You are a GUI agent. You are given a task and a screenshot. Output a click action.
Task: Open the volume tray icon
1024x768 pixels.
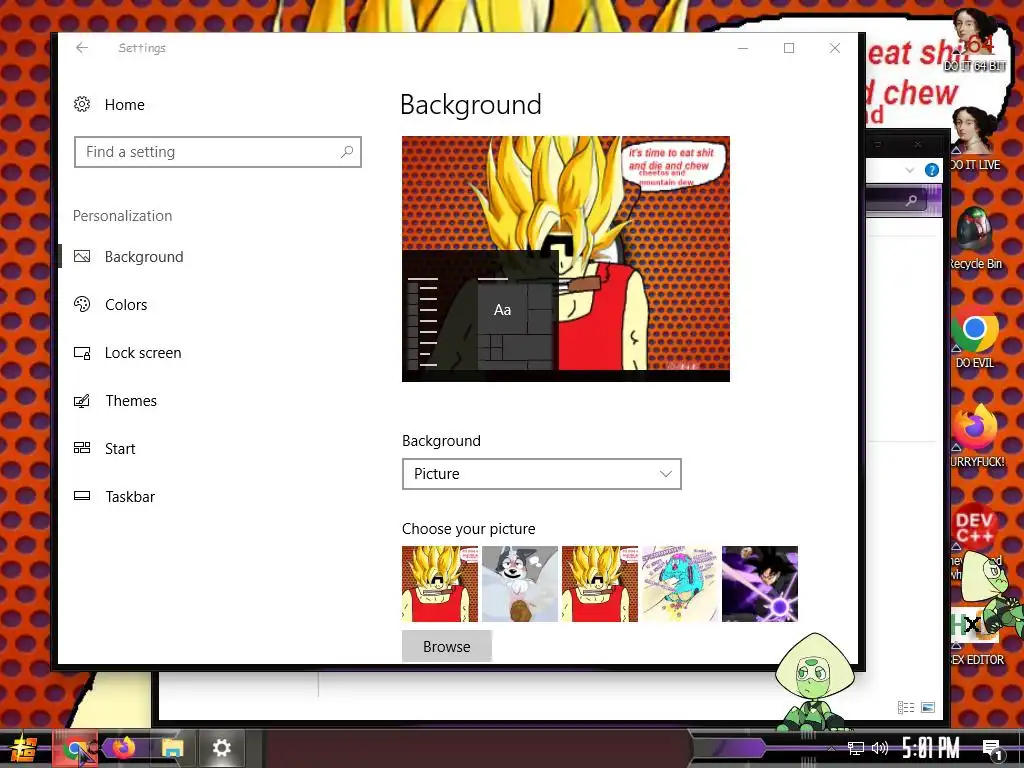click(x=880, y=748)
